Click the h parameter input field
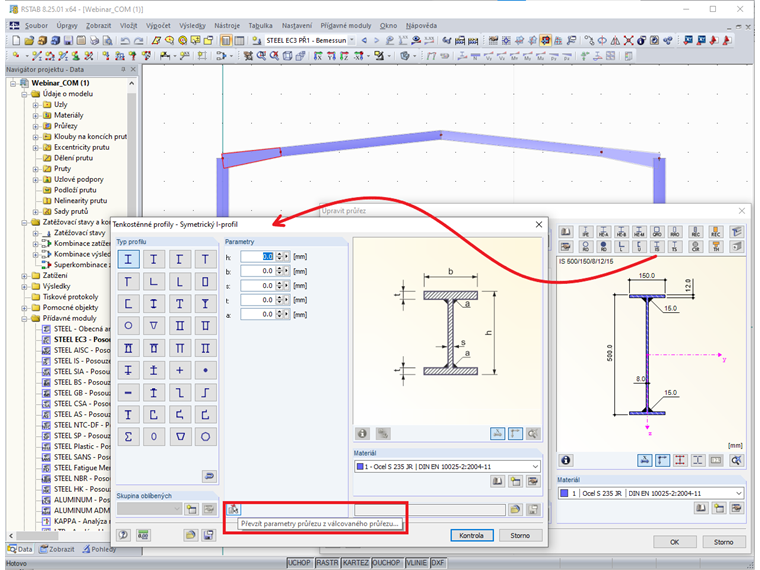Screen dimensions: 760x570 (258, 256)
